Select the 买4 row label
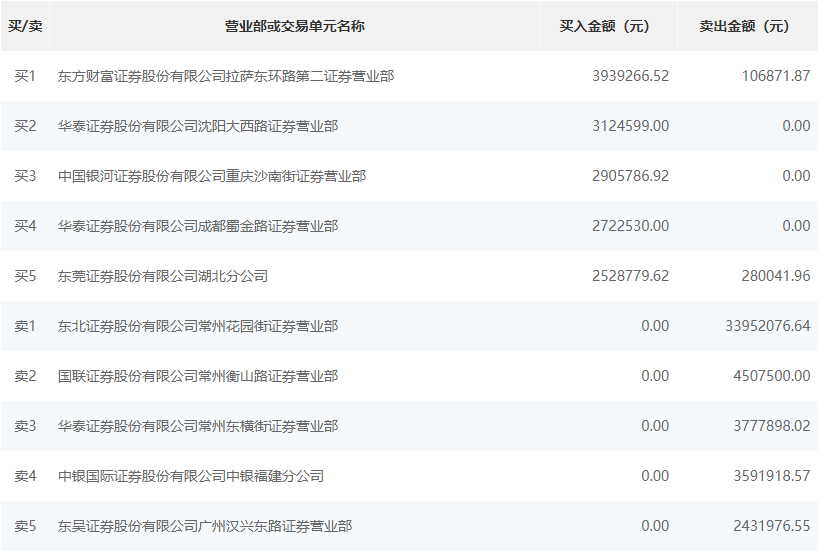The height and width of the screenshot is (553, 818). [x=25, y=226]
